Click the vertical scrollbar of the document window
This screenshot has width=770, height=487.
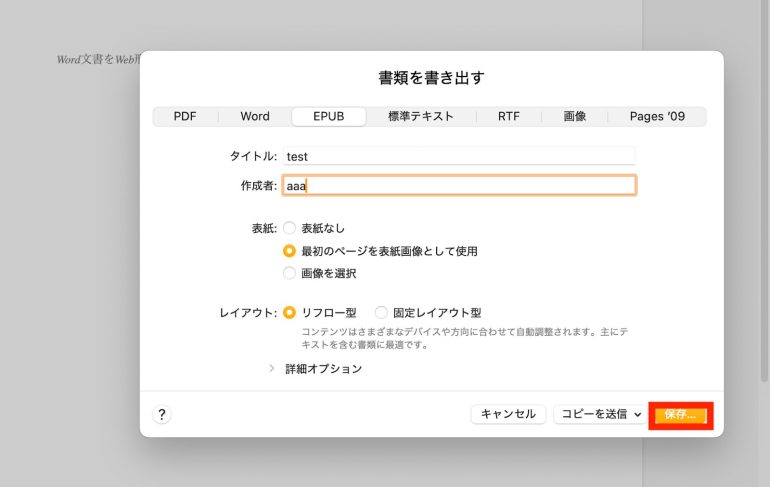(x=764, y=191)
